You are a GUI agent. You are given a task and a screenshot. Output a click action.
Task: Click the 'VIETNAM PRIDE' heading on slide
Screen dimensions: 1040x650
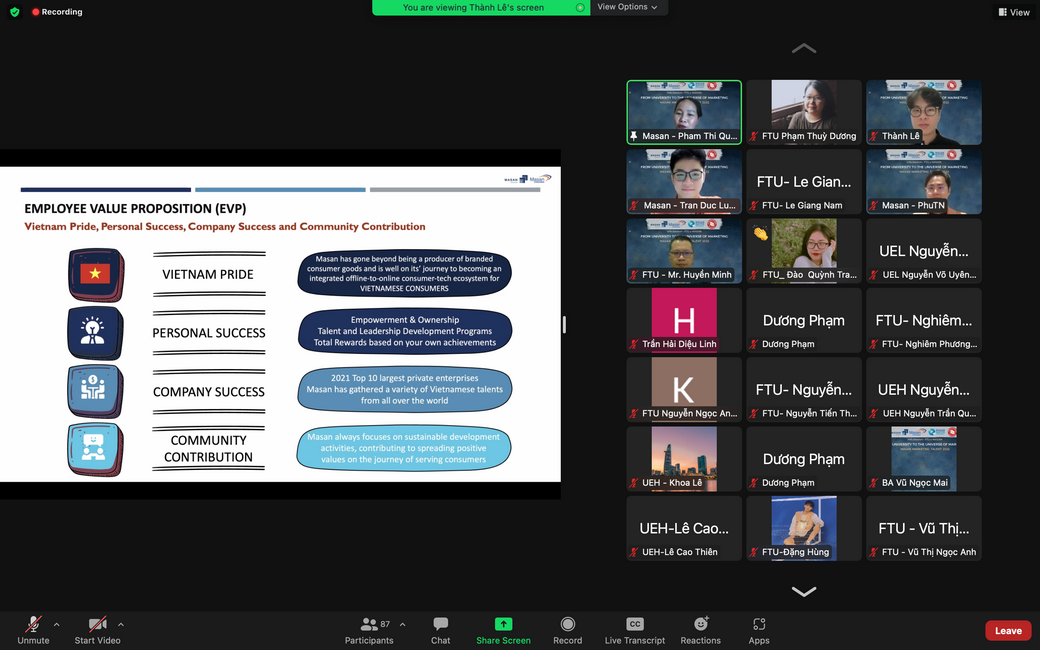click(208, 275)
